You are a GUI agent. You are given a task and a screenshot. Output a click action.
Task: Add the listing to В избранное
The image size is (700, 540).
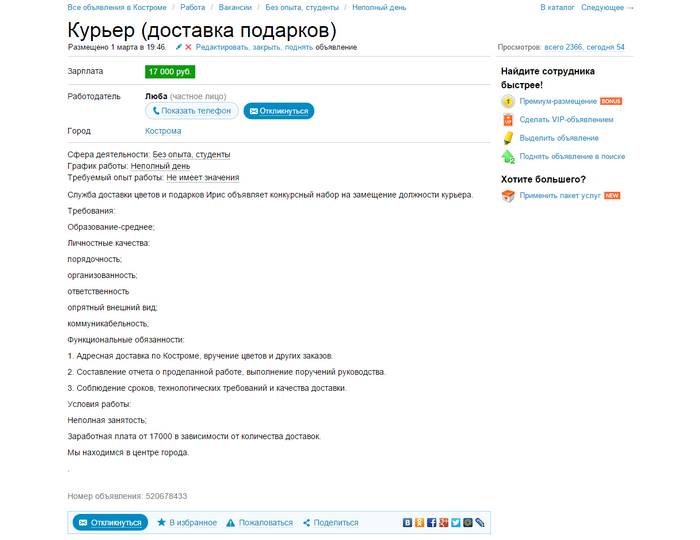[x=193, y=522]
